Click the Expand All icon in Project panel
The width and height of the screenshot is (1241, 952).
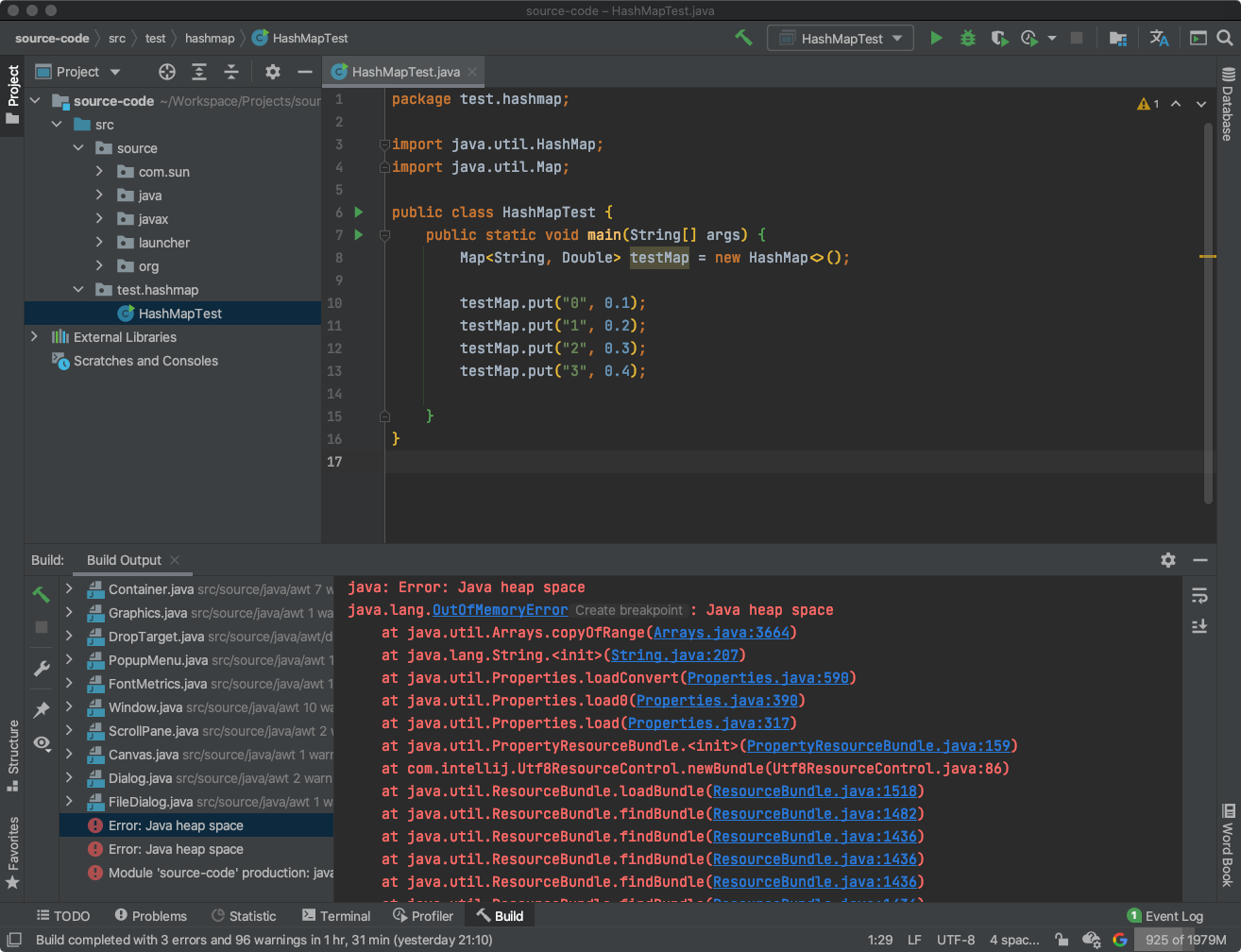pos(199,72)
